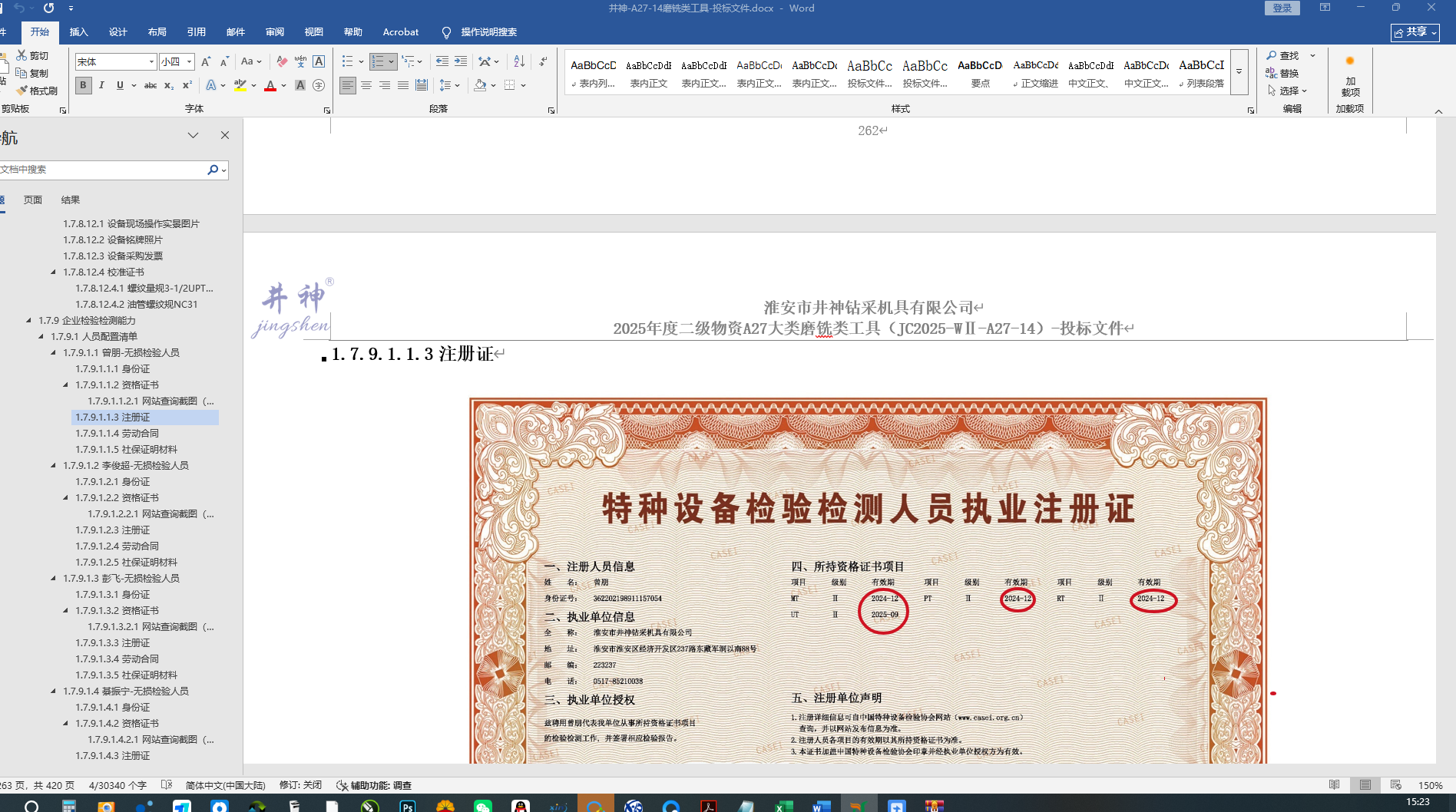Viewport: 1456px width, 812px height.
Task: Clear all formatting with the eraser icon
Action: click(282, 61)
